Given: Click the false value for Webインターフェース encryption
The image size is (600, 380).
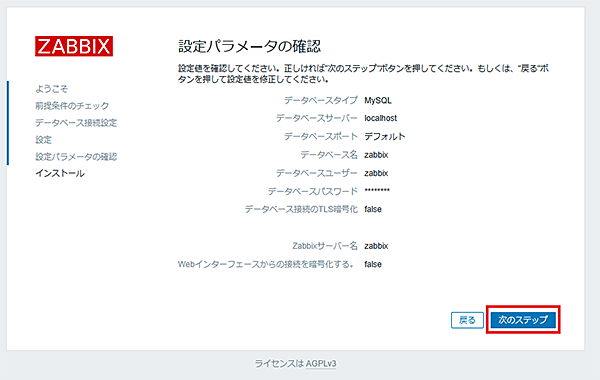Looking at the screenshot, I should 373,264.
